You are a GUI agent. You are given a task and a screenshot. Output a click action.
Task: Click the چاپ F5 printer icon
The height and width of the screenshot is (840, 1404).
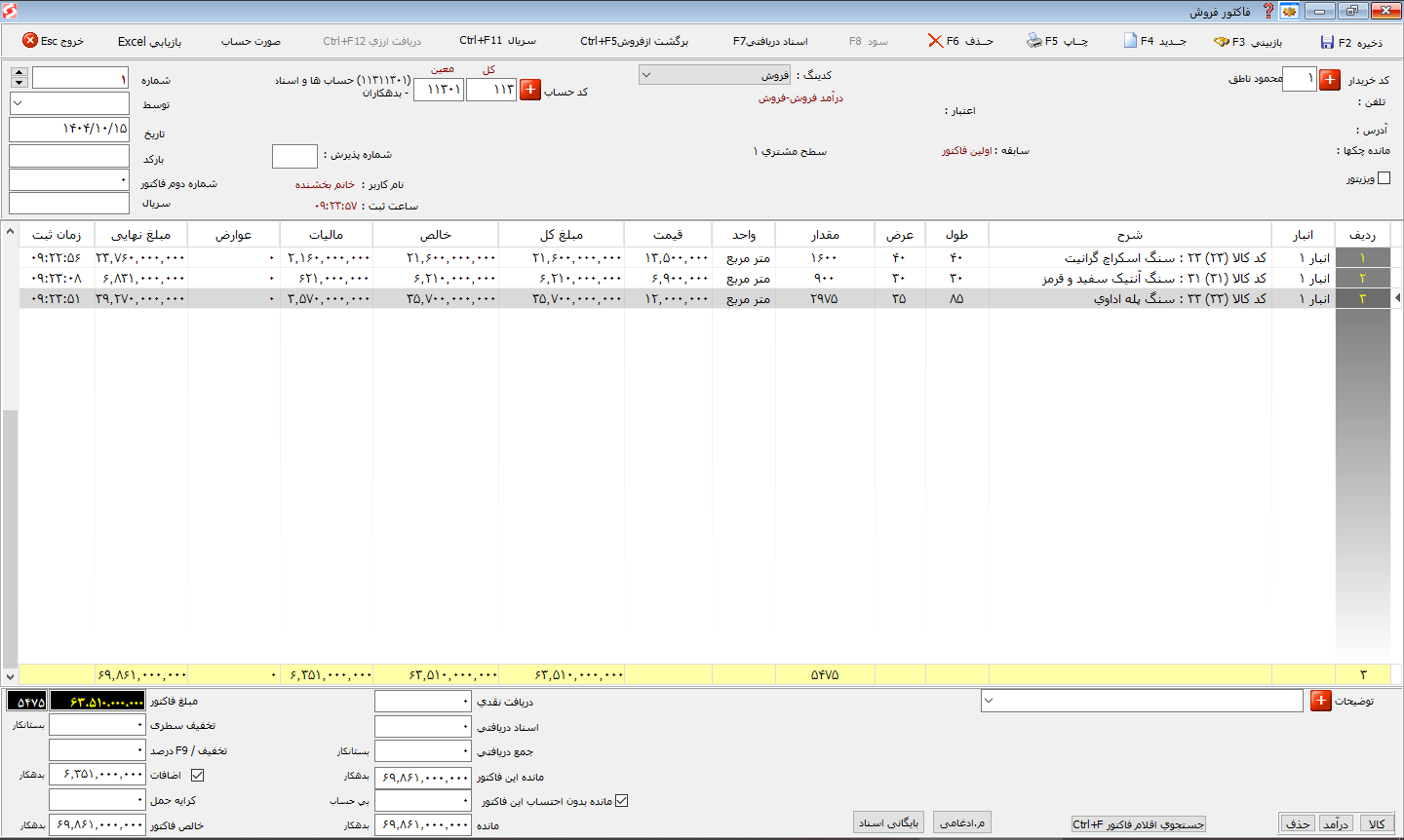(1034, 41)
